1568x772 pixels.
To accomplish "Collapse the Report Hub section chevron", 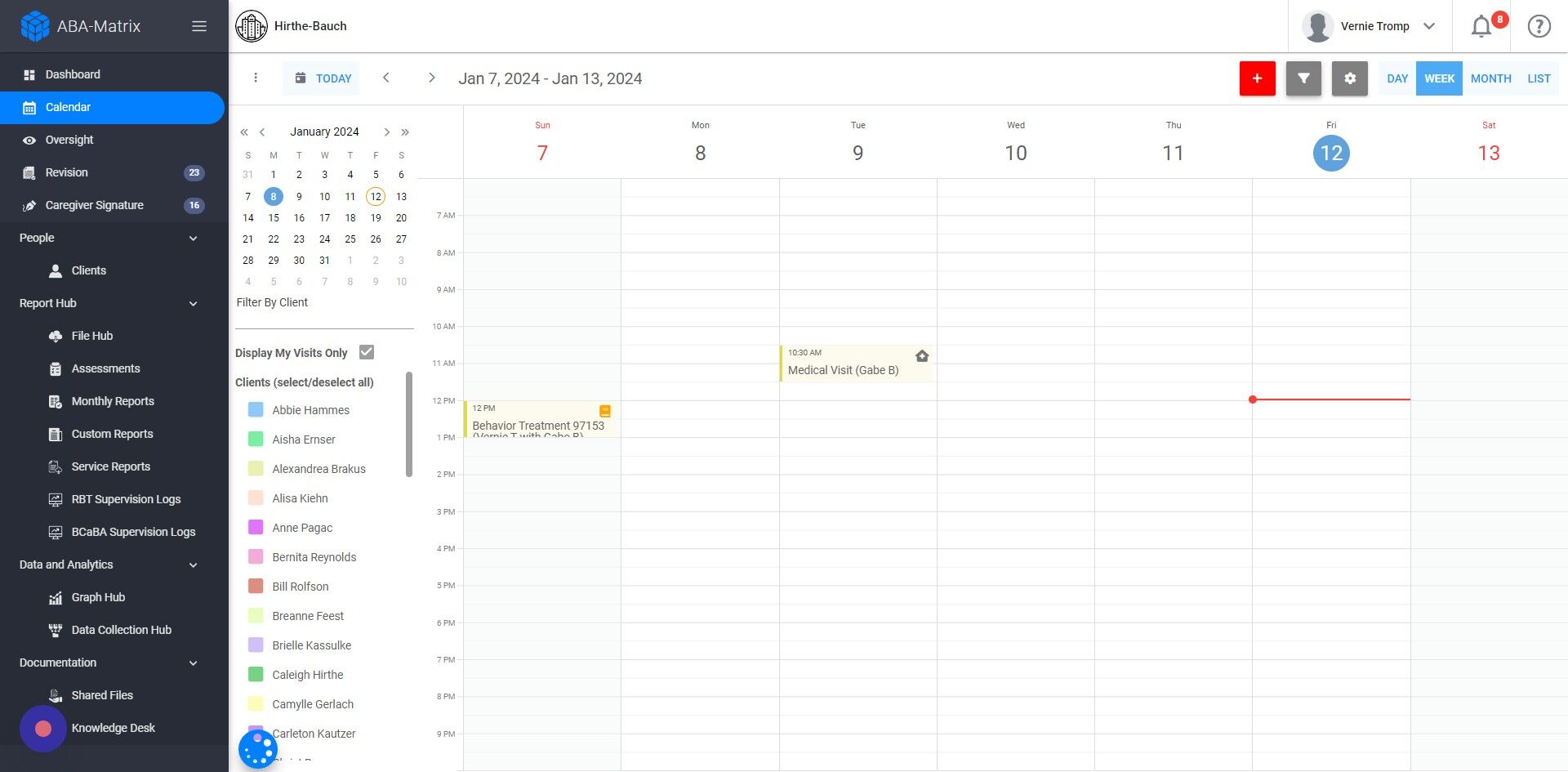I will click(x=194, y=304).
